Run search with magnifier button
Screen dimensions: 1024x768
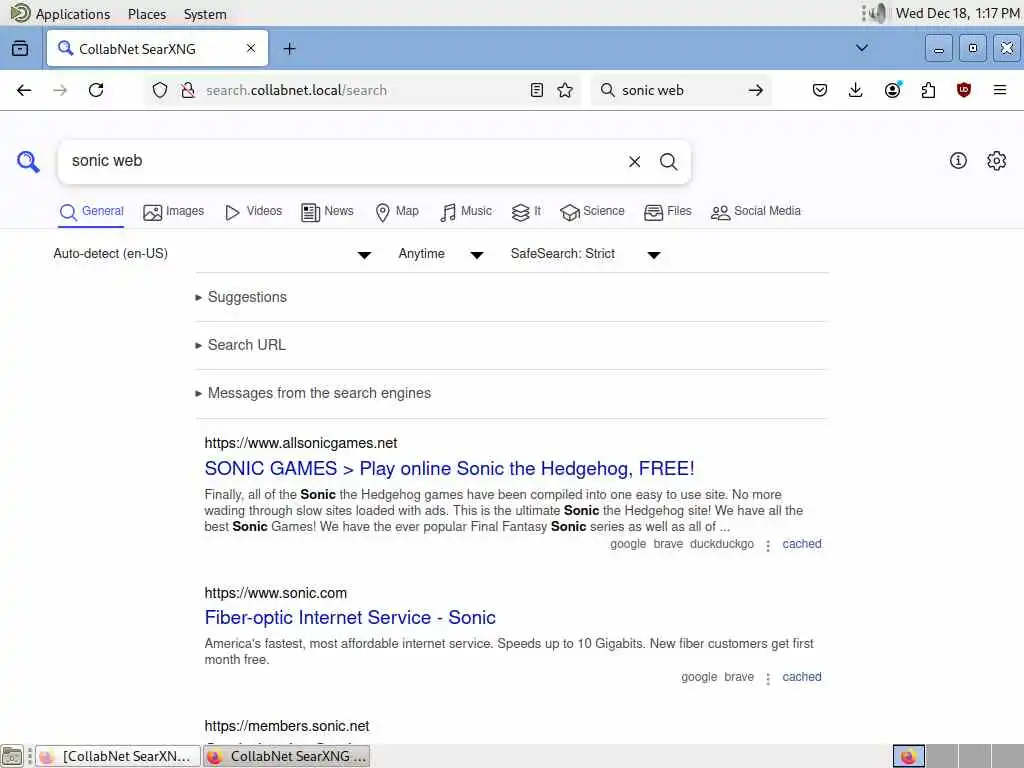[x=668, y=161]
